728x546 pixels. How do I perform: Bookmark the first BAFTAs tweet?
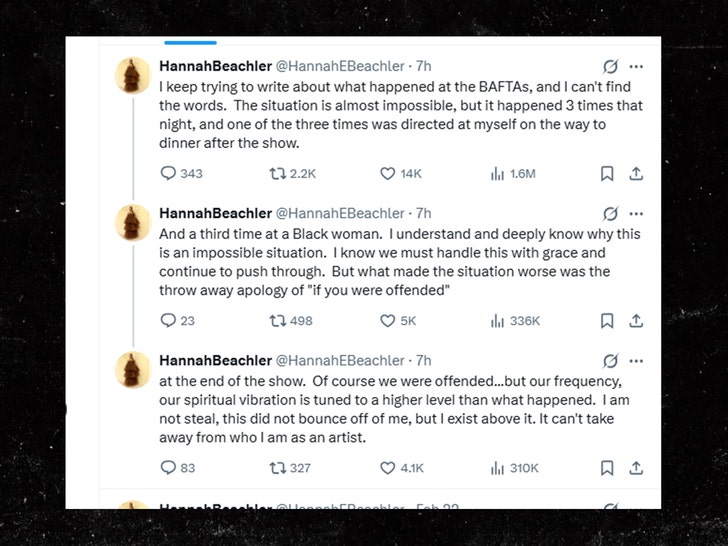coord(606,173)
